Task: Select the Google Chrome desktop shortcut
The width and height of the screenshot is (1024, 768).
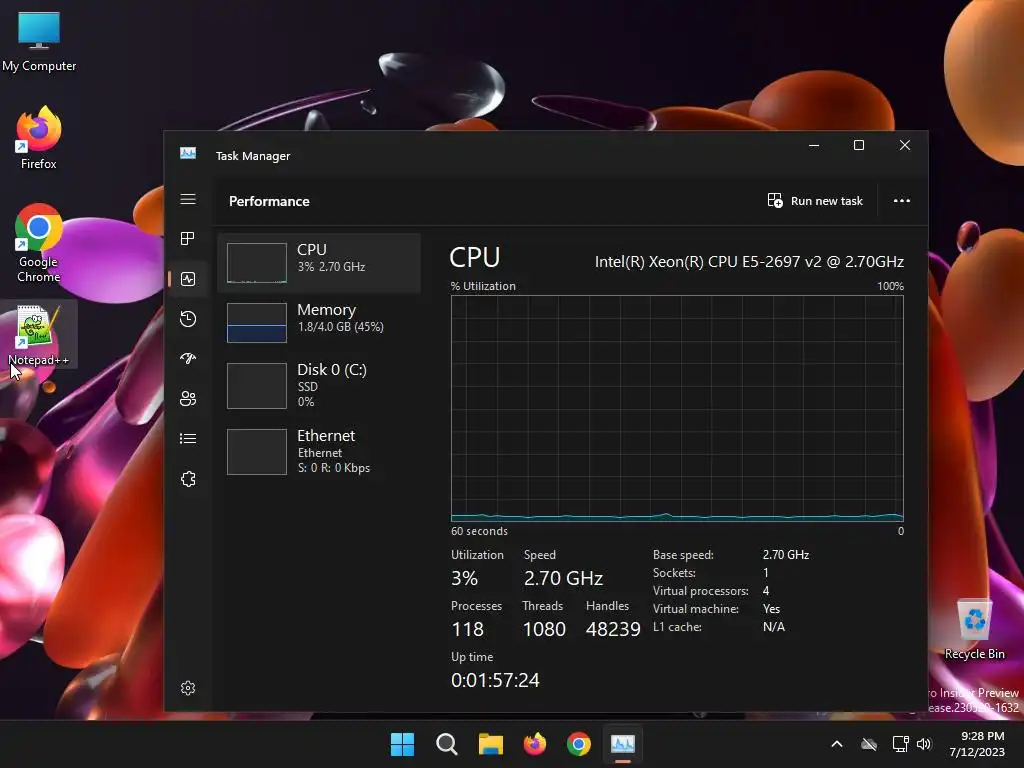Action: 39,244
